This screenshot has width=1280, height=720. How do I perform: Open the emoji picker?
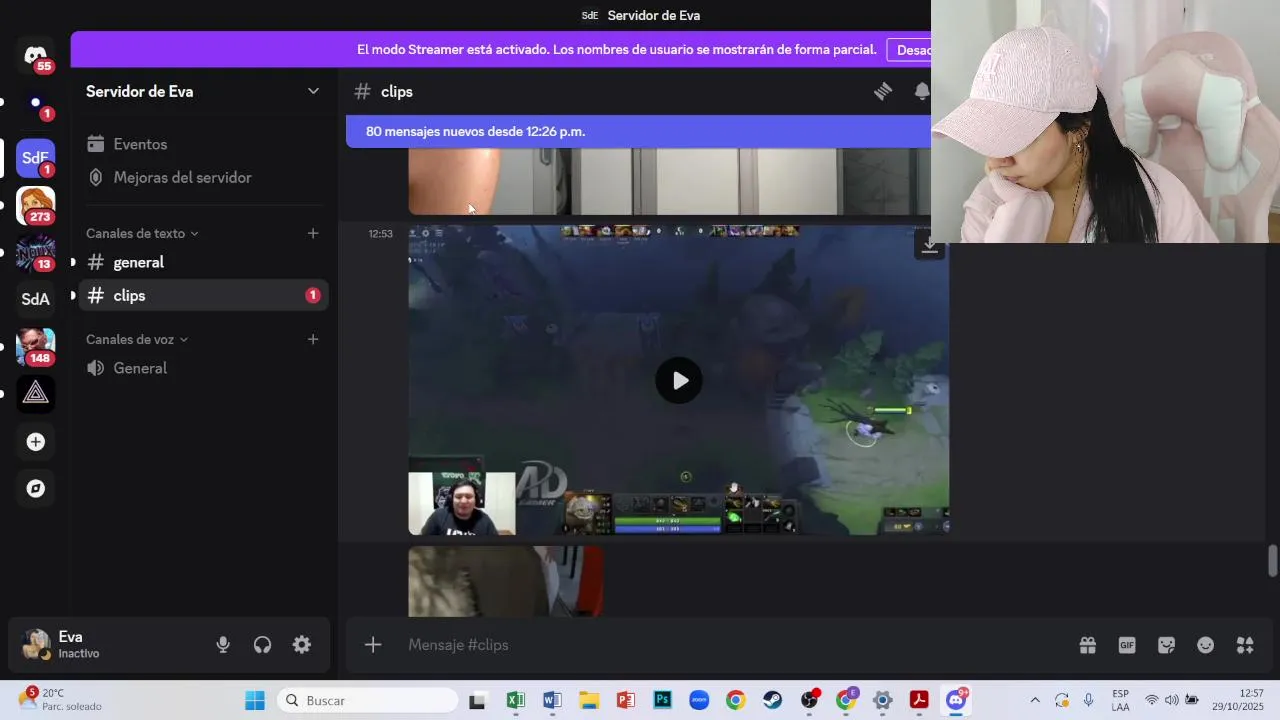coord(1206,645)
